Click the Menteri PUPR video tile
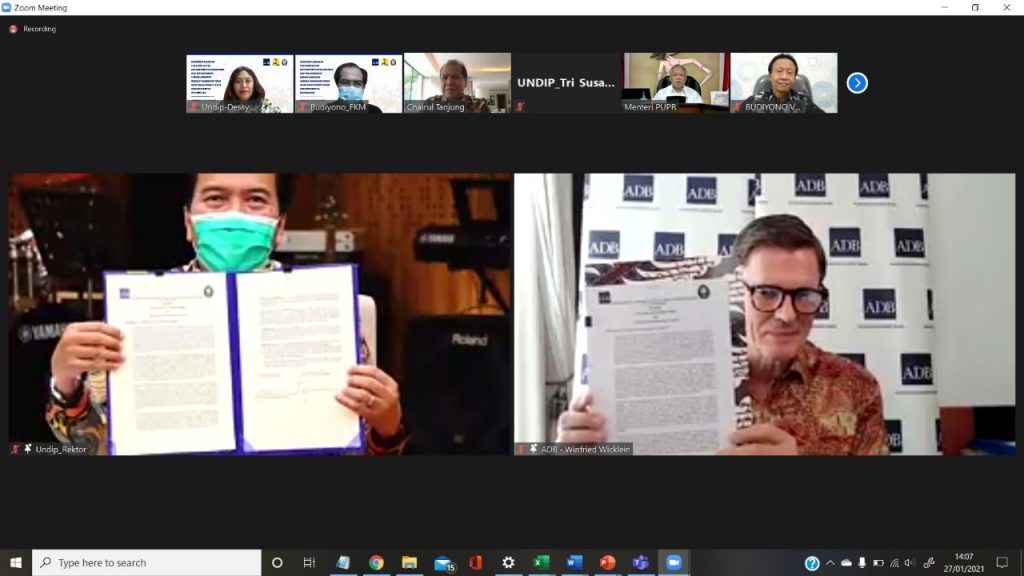Viewport: 1024px width, 576px height. click(x=674, y=83)
